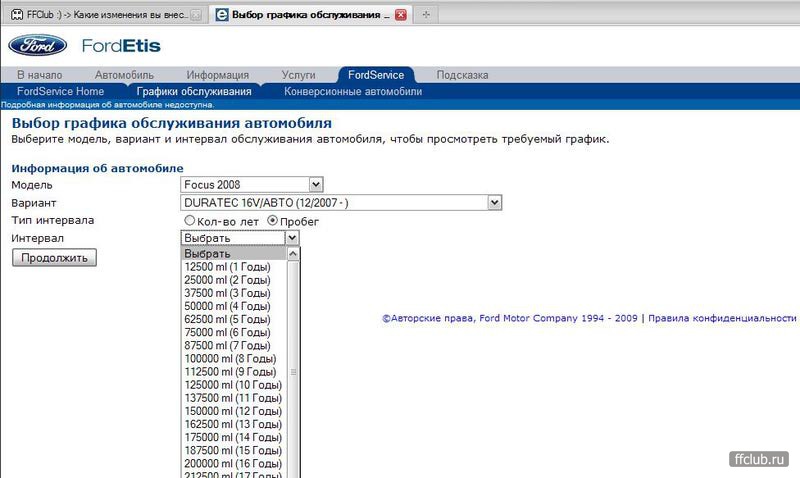Go to FordService Home
The width and height of the screenshot is (800, 478).
(x=60, y=91)
